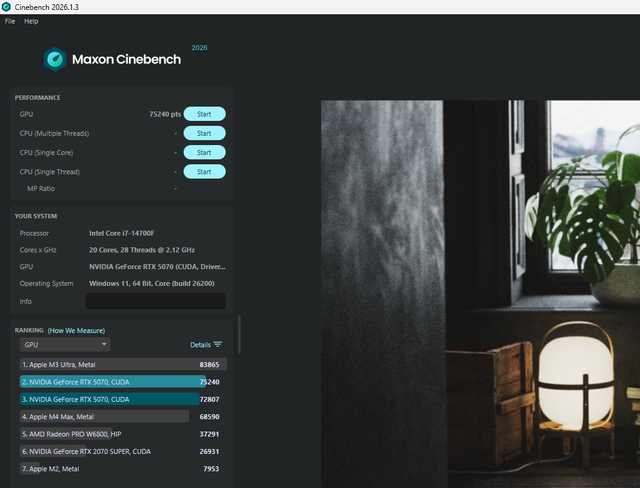Click the 68590 score value
The image size is (640, 488).
(x=209, y=417)
